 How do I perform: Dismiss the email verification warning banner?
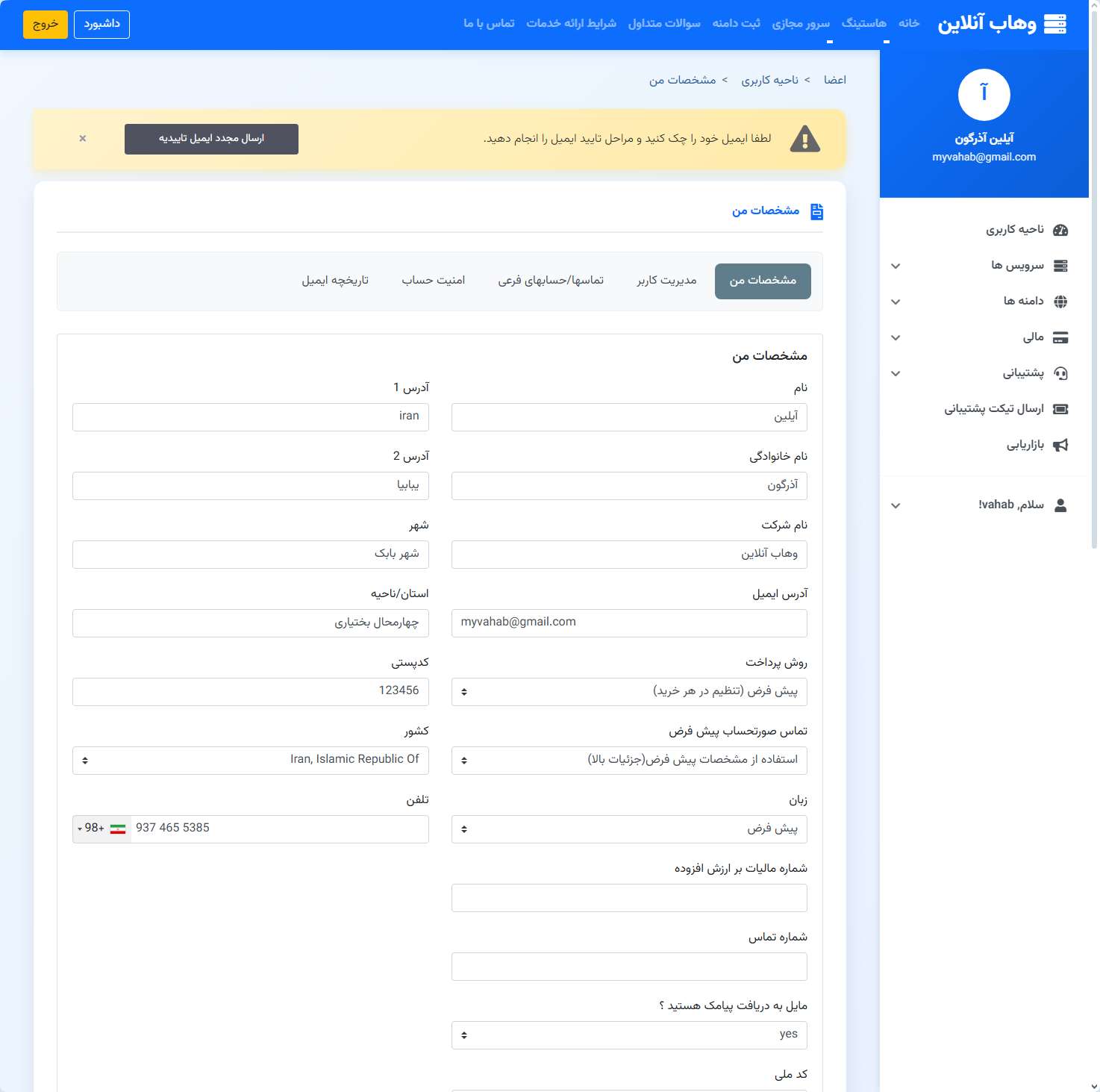tap(83, 139)
